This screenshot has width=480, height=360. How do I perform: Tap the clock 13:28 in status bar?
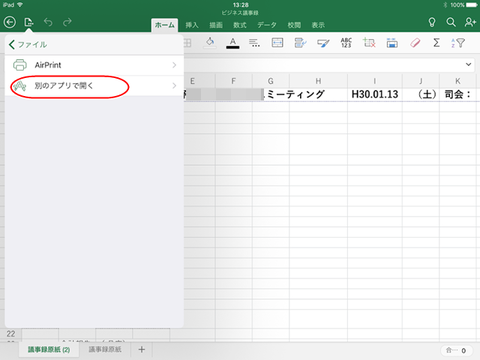point(241,5)
